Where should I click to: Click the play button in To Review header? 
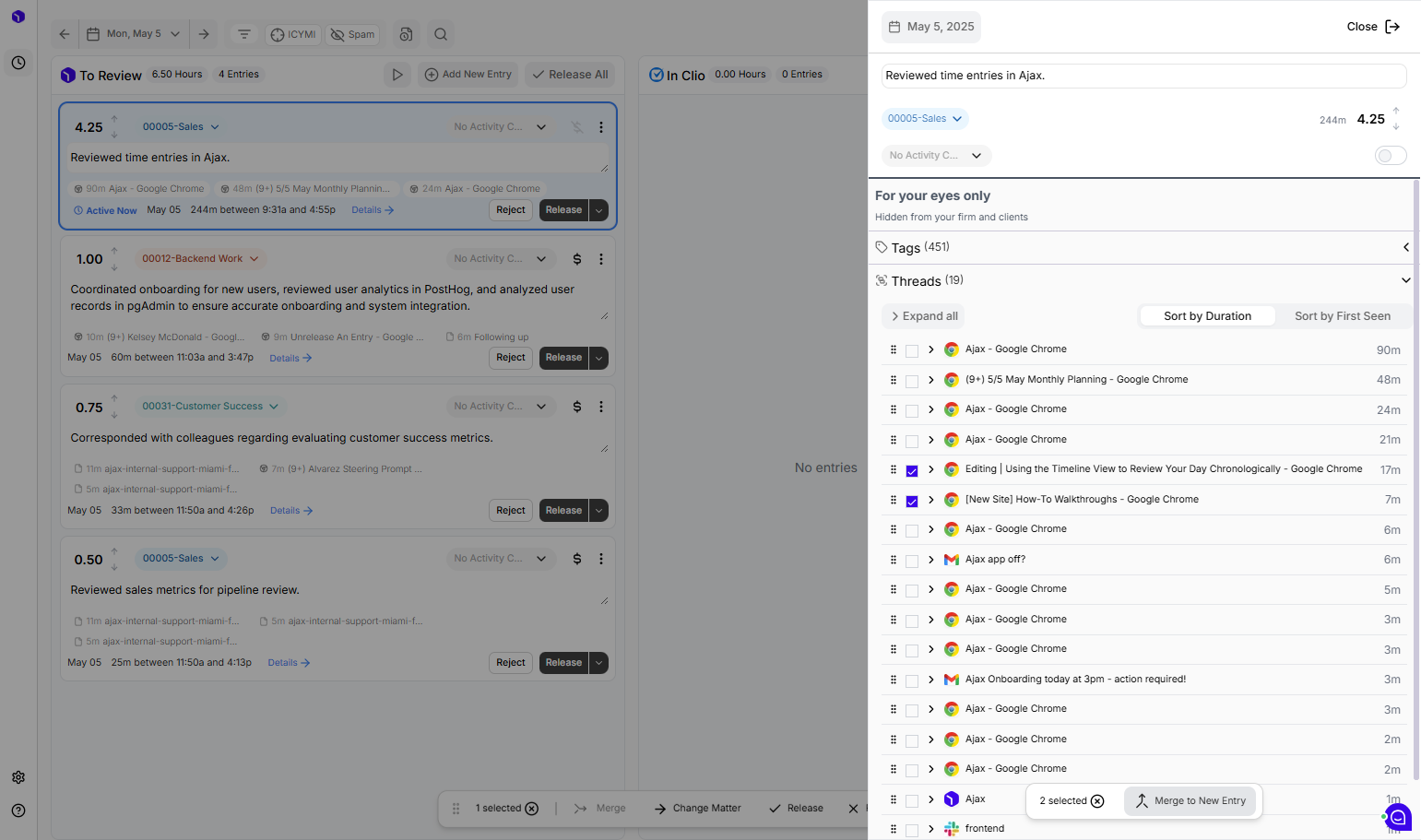pyautogui.click(x=397, y=75)
